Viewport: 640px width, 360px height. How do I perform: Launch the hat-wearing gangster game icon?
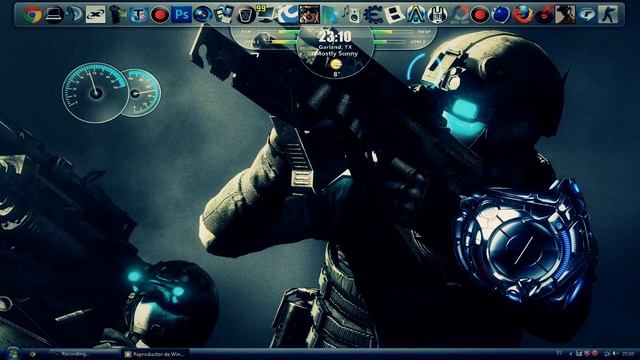click(565, 15)
